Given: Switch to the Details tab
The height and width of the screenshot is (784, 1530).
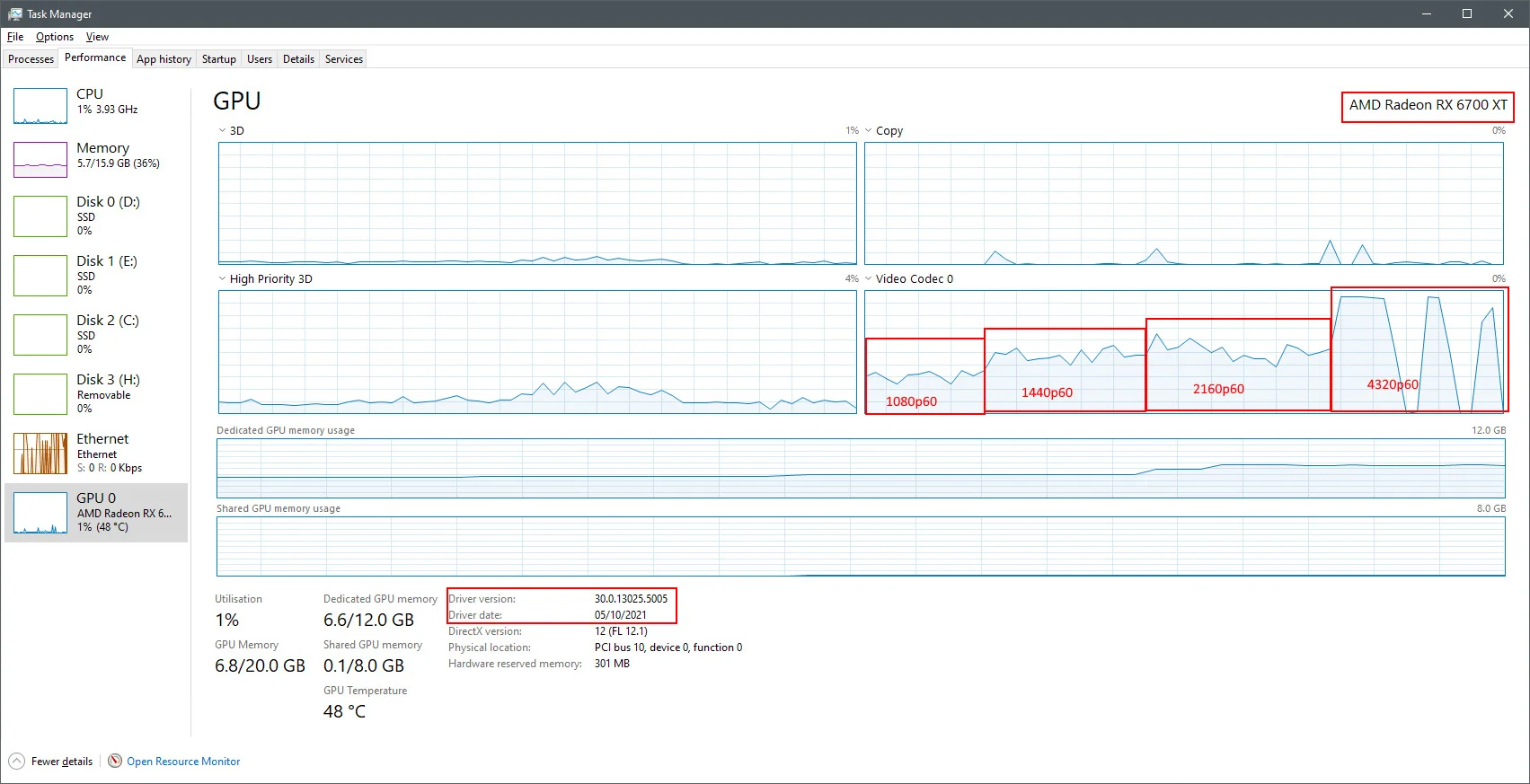Looking at the screenshot, I should pos(298,59).
